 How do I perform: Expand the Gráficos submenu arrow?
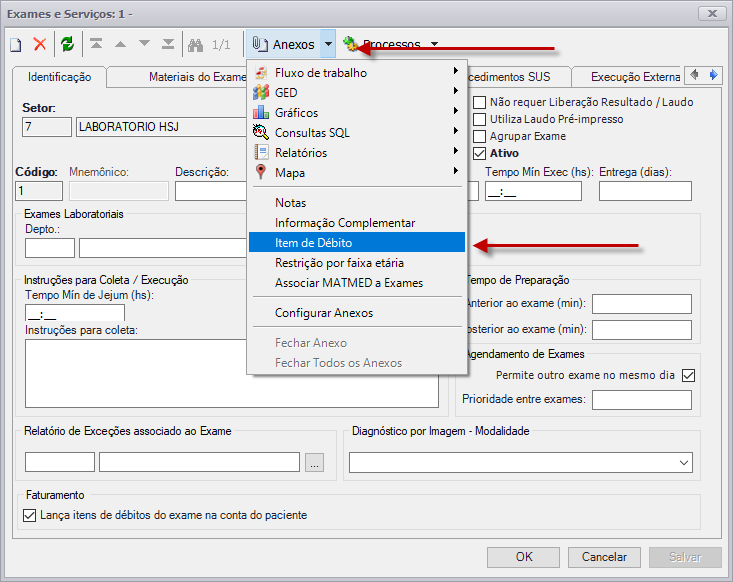click(455, 111)
